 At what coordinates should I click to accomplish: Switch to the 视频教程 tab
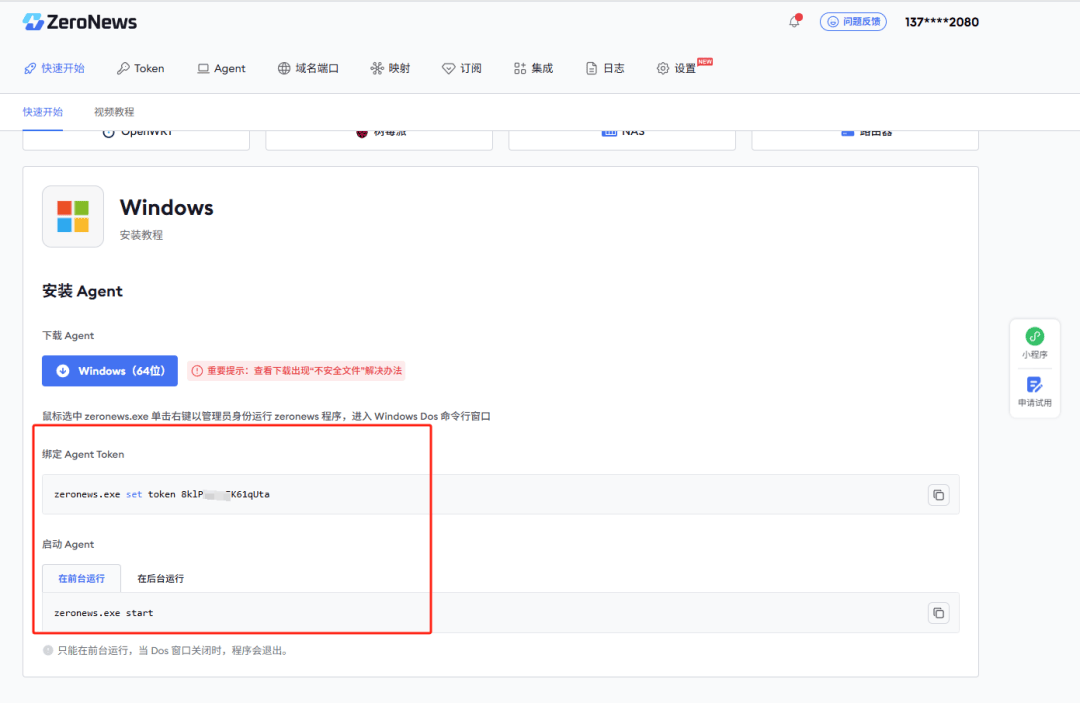(x=114, y=112)
